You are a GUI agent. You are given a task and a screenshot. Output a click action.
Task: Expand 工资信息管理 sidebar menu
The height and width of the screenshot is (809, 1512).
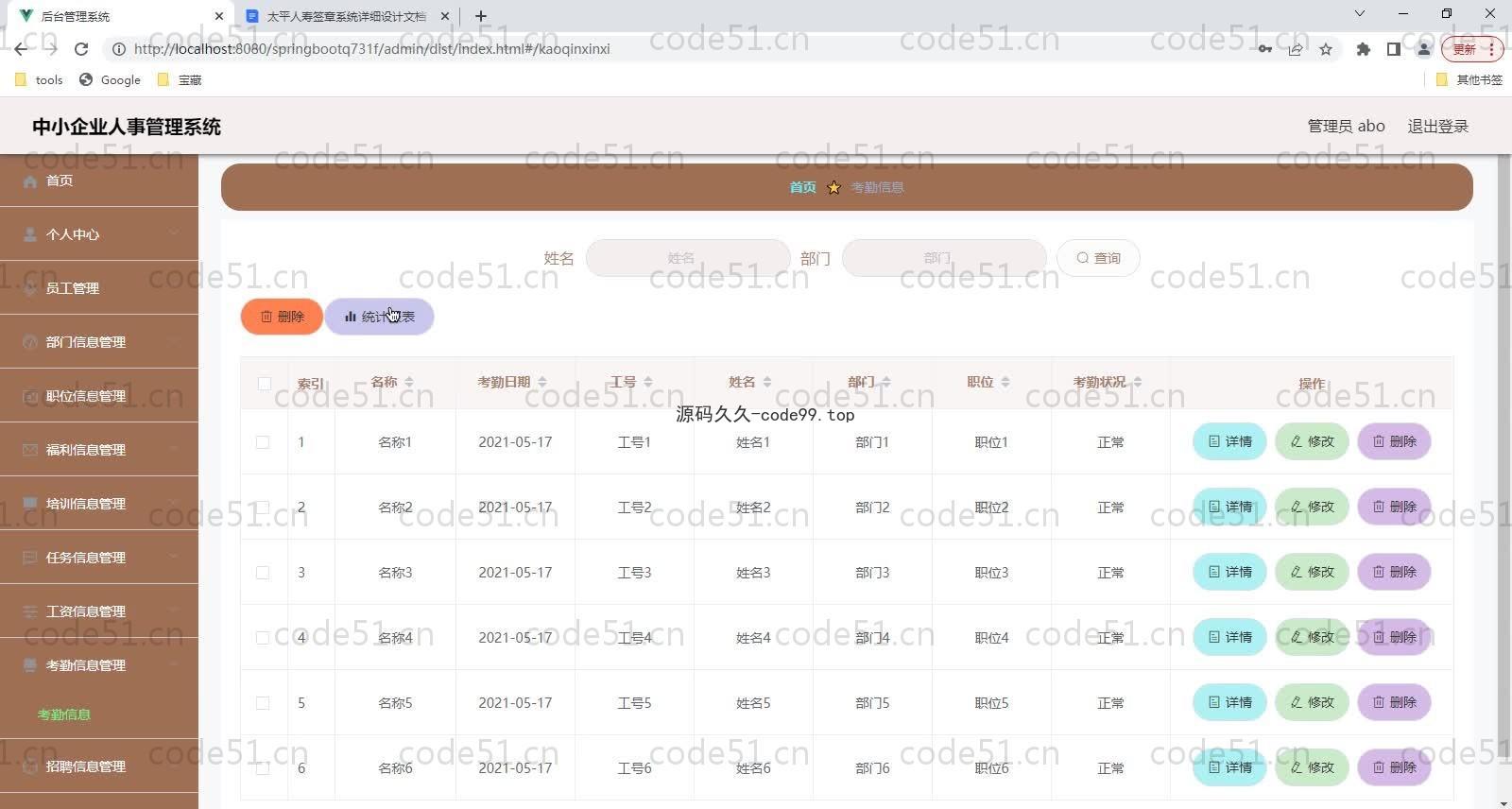coord(99,611)
